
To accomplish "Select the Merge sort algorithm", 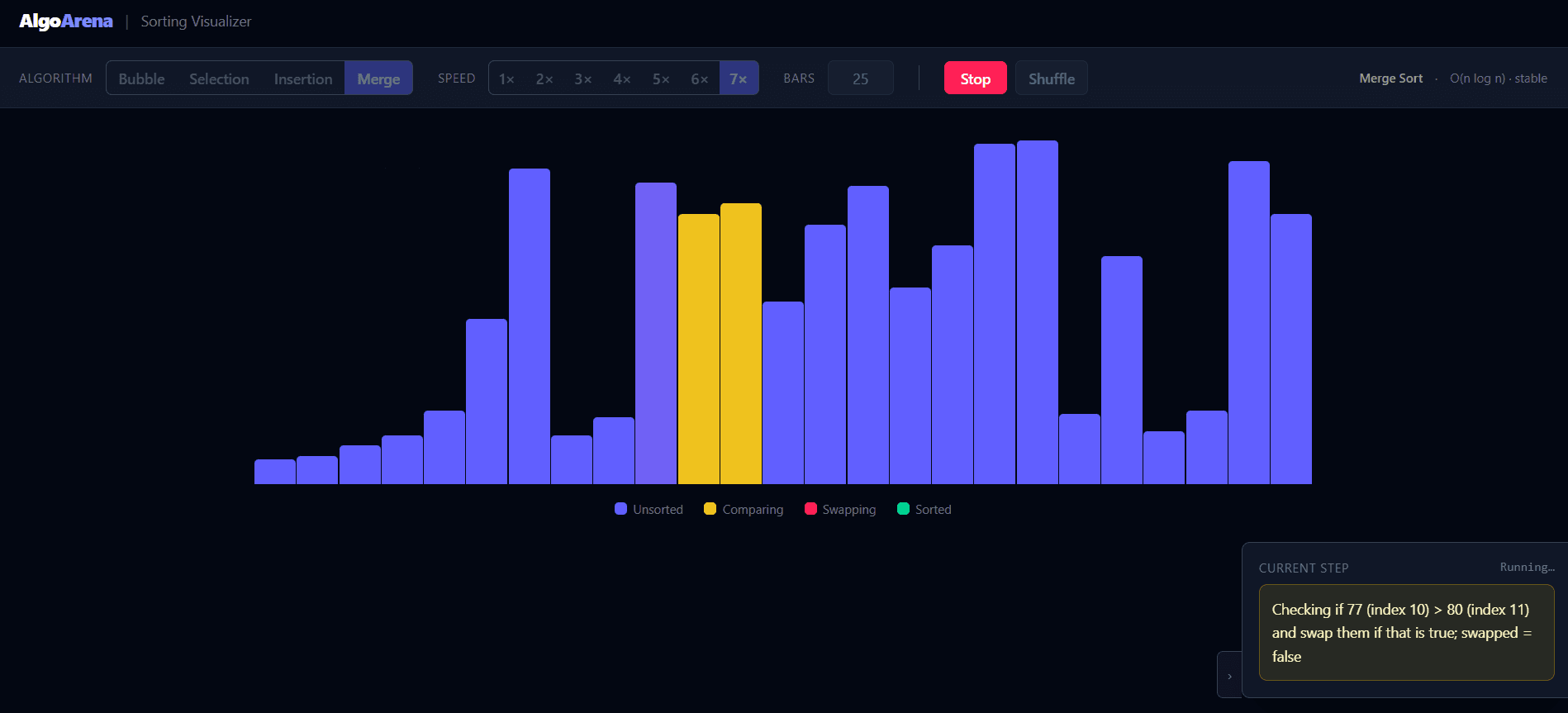I will click(x=378, y=78).
